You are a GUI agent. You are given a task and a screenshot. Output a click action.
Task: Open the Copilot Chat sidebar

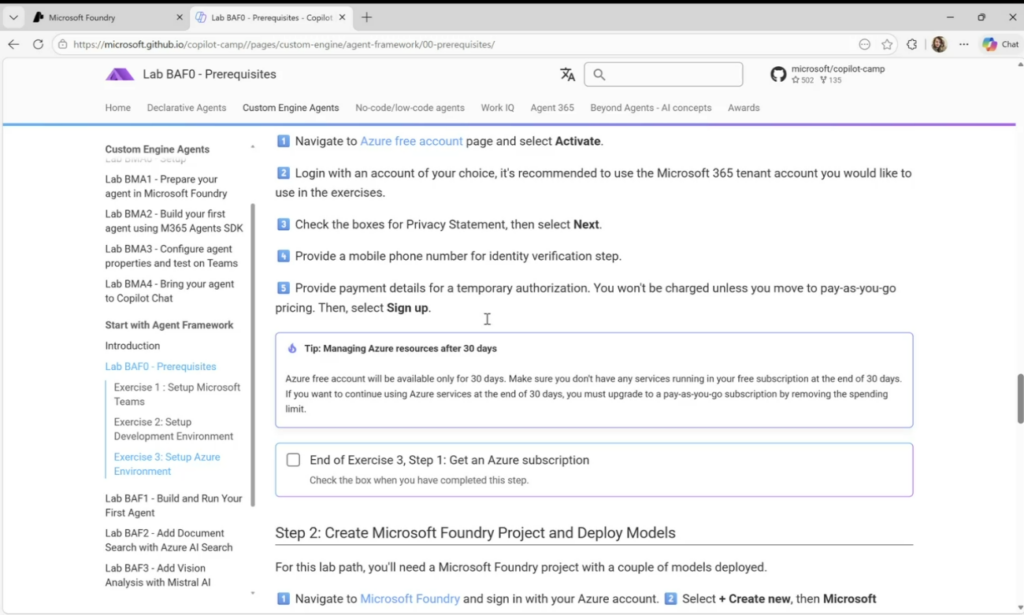(1000, 44)
